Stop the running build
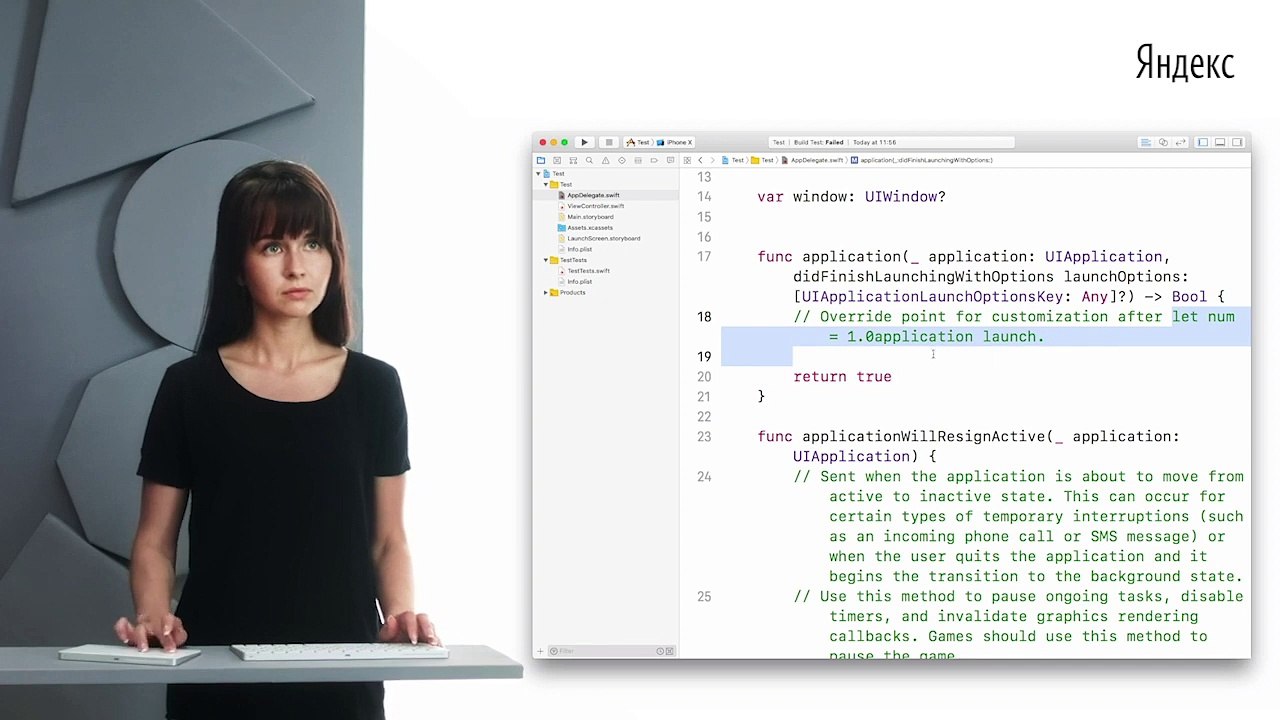The image size is (1280, 720). pyautogui.click(x=609, y=142)
